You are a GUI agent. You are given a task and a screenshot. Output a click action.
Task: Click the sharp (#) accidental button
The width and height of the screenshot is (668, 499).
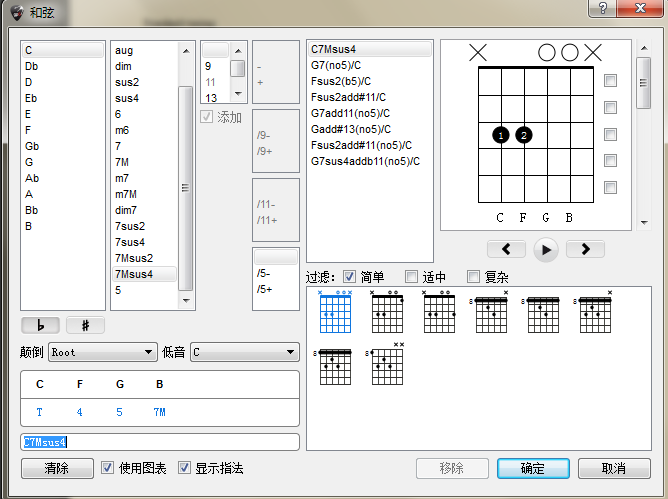(x=85, y=325)
